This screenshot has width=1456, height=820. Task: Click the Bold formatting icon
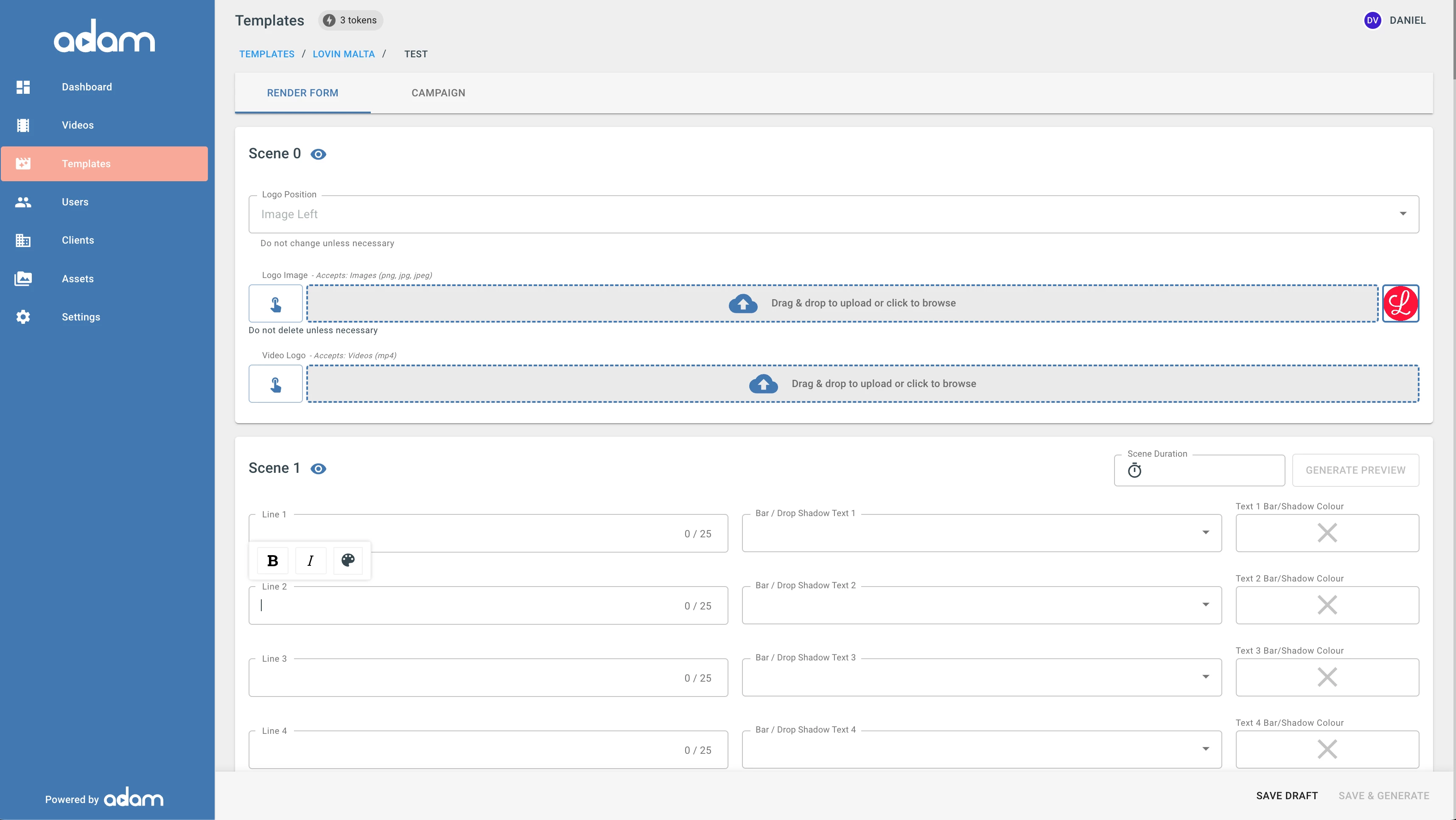click(x=272, y=560)
